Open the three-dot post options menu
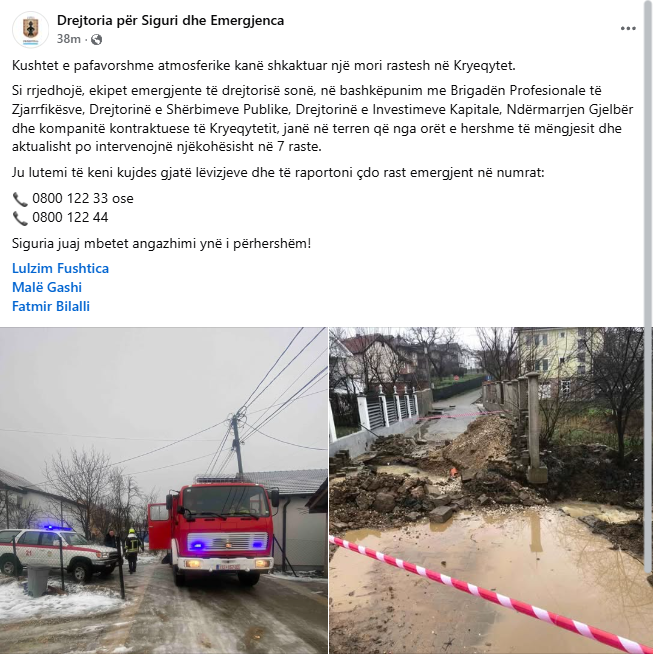Viewport: 653px width, 654px height. (x=628, y=28)
